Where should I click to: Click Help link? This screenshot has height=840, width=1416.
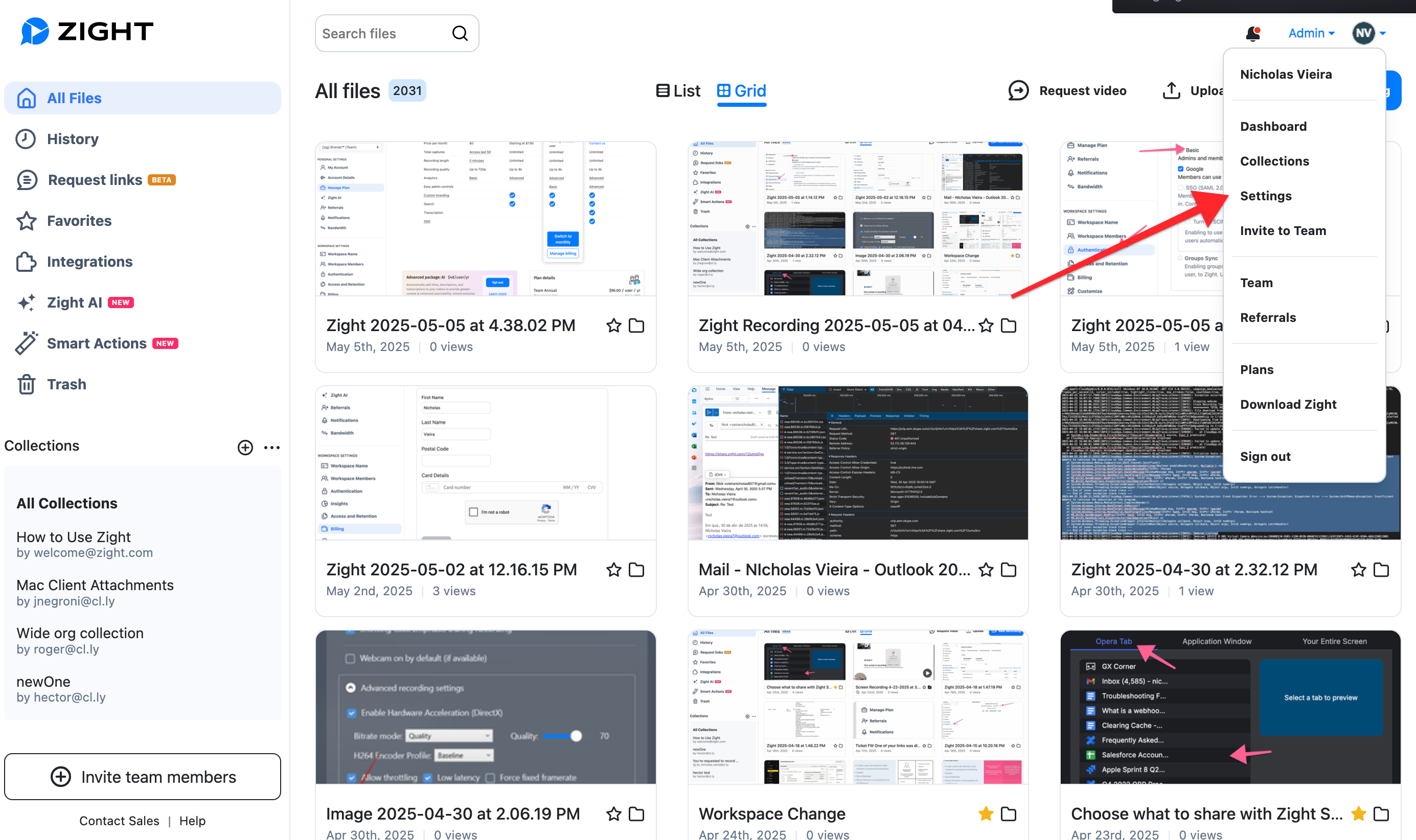192,820
